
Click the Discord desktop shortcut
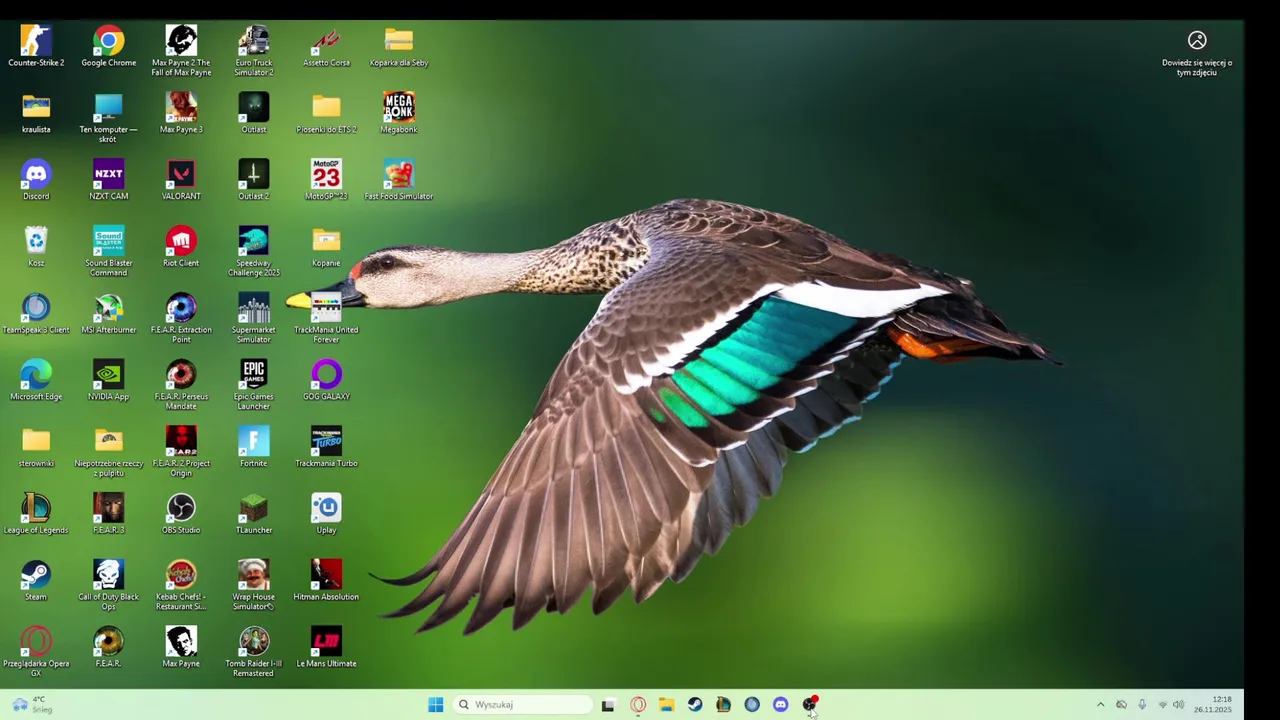coord(36,180)
